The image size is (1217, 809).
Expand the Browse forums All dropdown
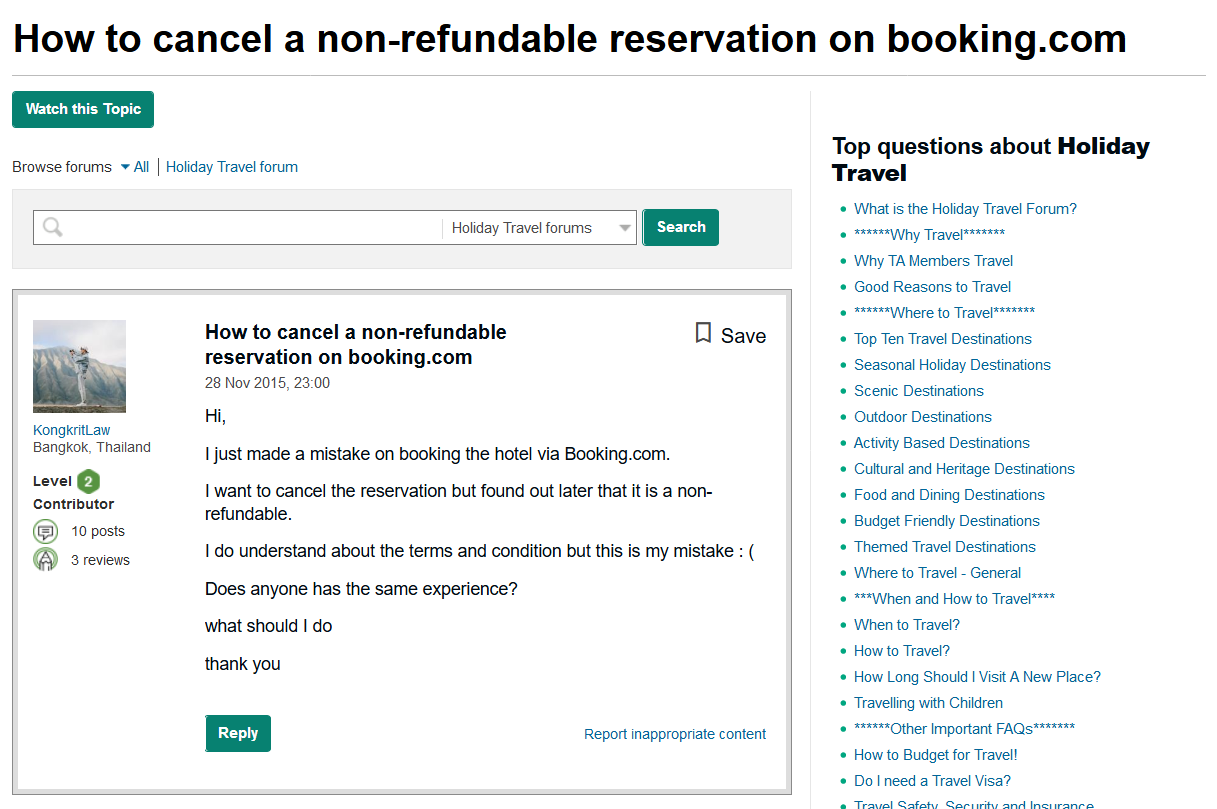(135, 167)
